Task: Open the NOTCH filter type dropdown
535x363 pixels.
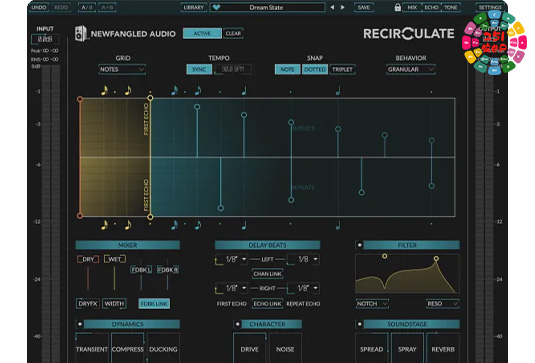Action: (x=372, y=304)
